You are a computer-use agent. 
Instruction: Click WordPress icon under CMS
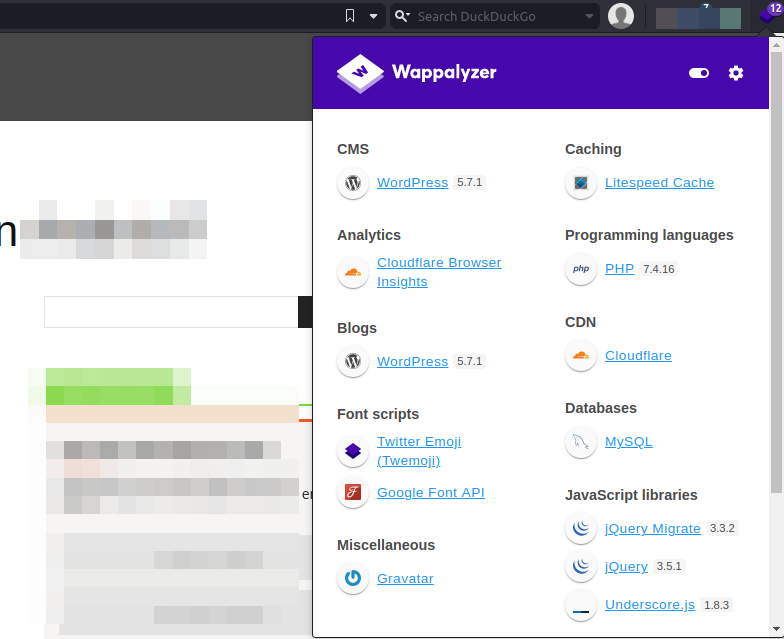point(353,183)
